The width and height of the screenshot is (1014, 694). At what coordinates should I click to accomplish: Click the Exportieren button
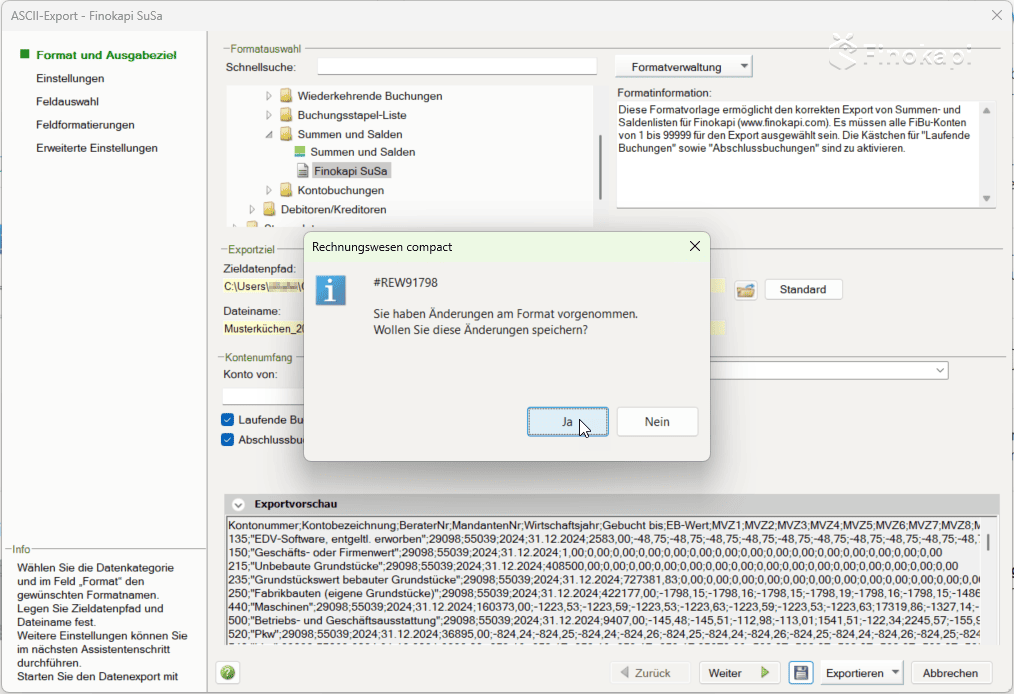[854, 673]
